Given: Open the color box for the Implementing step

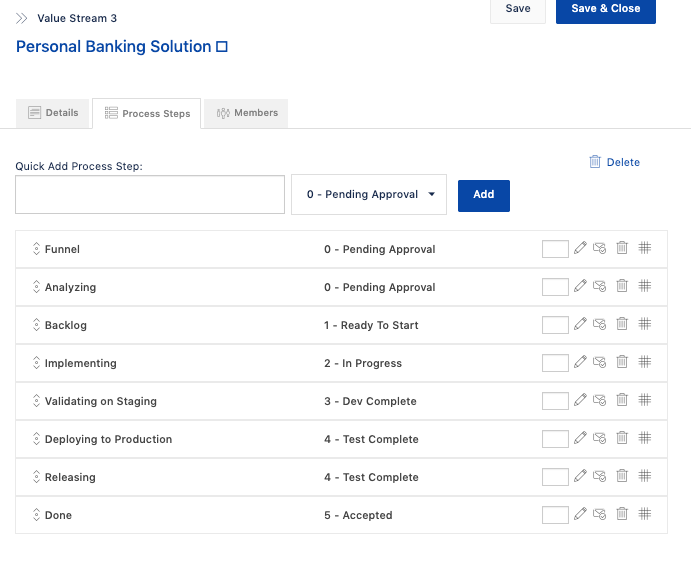Looking at the screenshot, I should 555,363.
